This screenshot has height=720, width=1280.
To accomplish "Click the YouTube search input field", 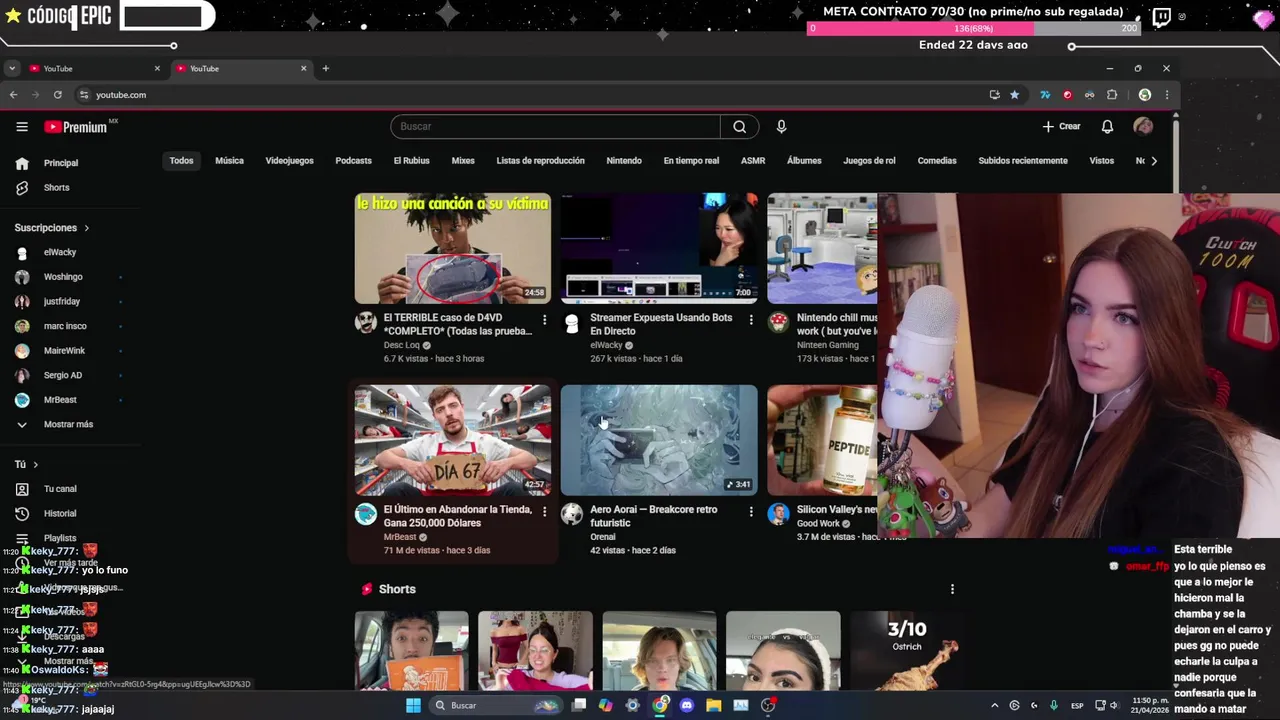I will (555, 127).
